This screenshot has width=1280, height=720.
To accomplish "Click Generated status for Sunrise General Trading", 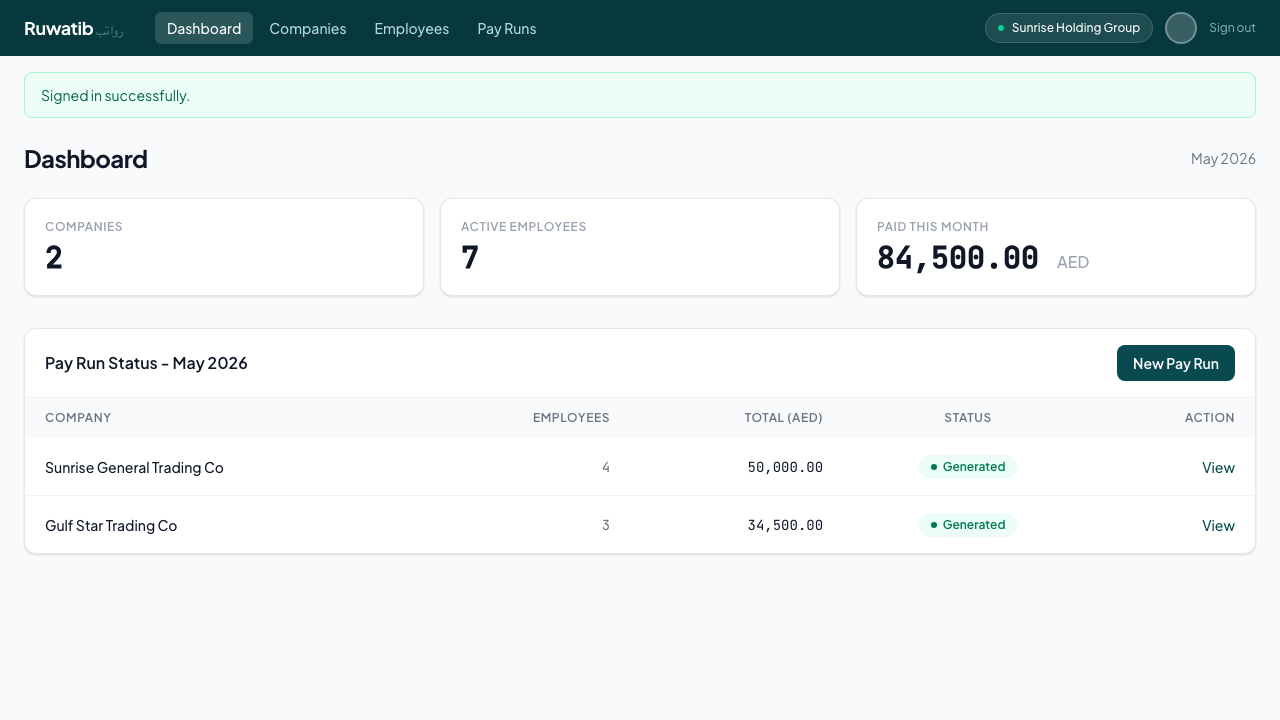I will [x=968, y=467].
